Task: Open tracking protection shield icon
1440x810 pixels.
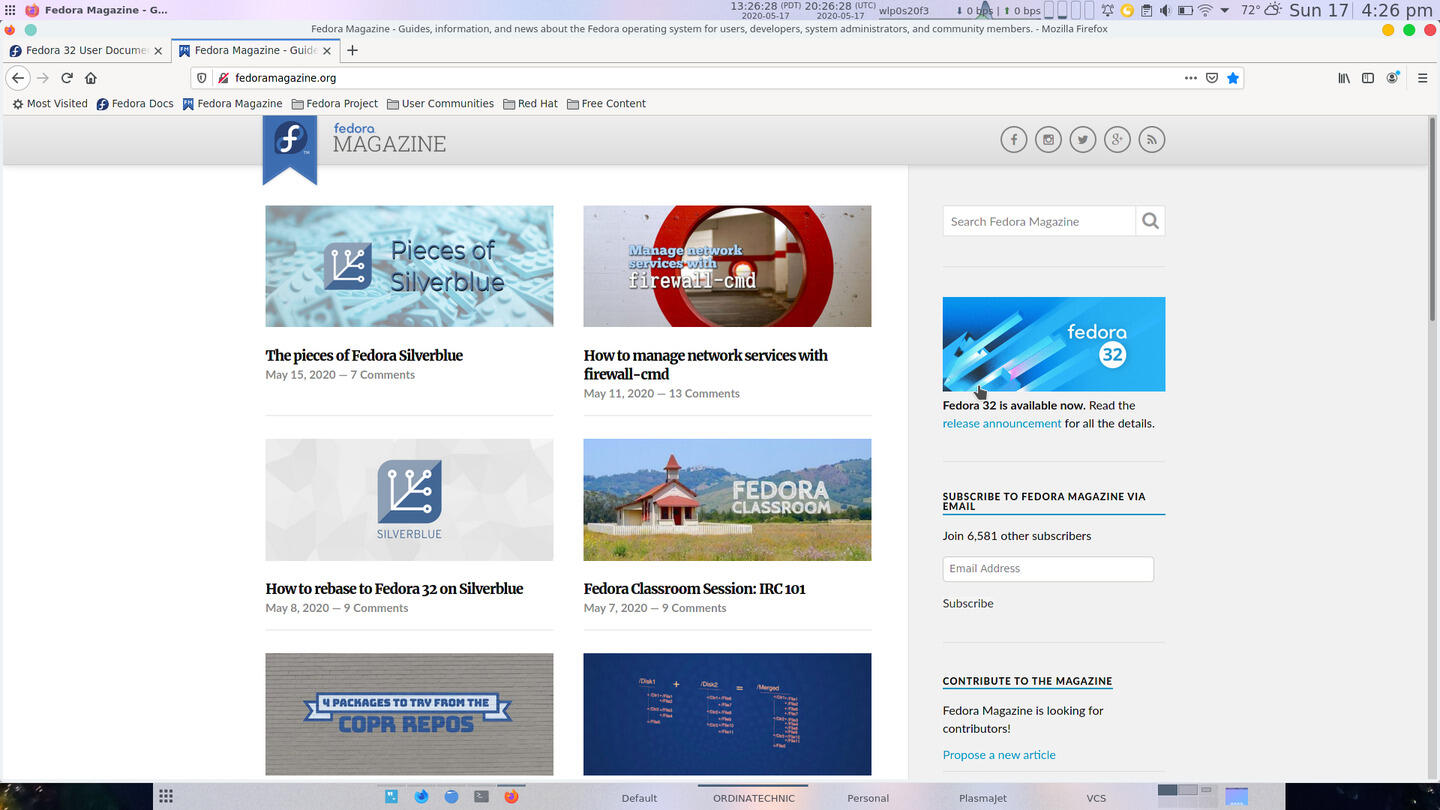Action: pyautogui.click(x=201, y=78)
